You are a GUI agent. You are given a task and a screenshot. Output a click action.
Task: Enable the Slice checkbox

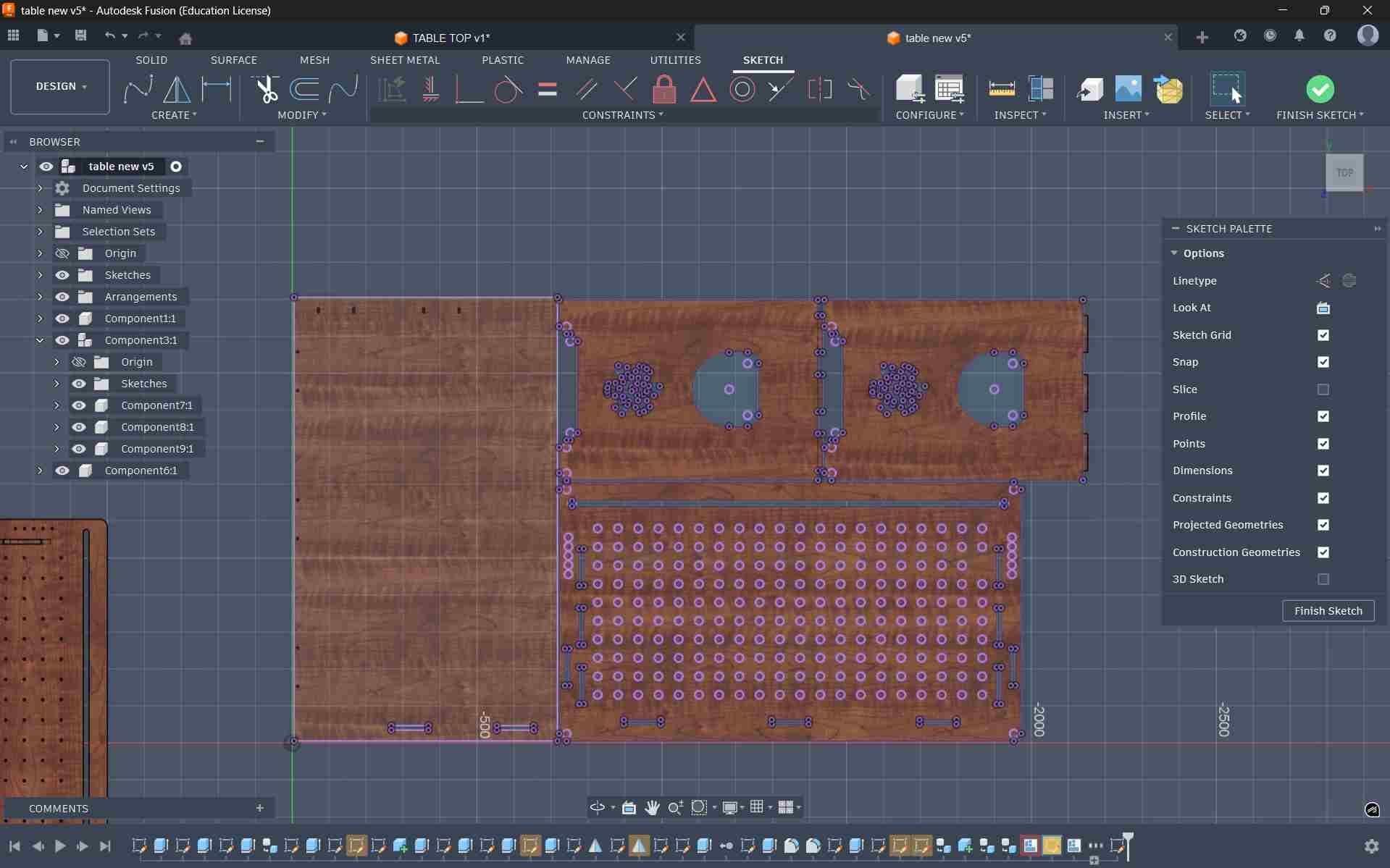pyautogui.click(x=1323, y=389)
